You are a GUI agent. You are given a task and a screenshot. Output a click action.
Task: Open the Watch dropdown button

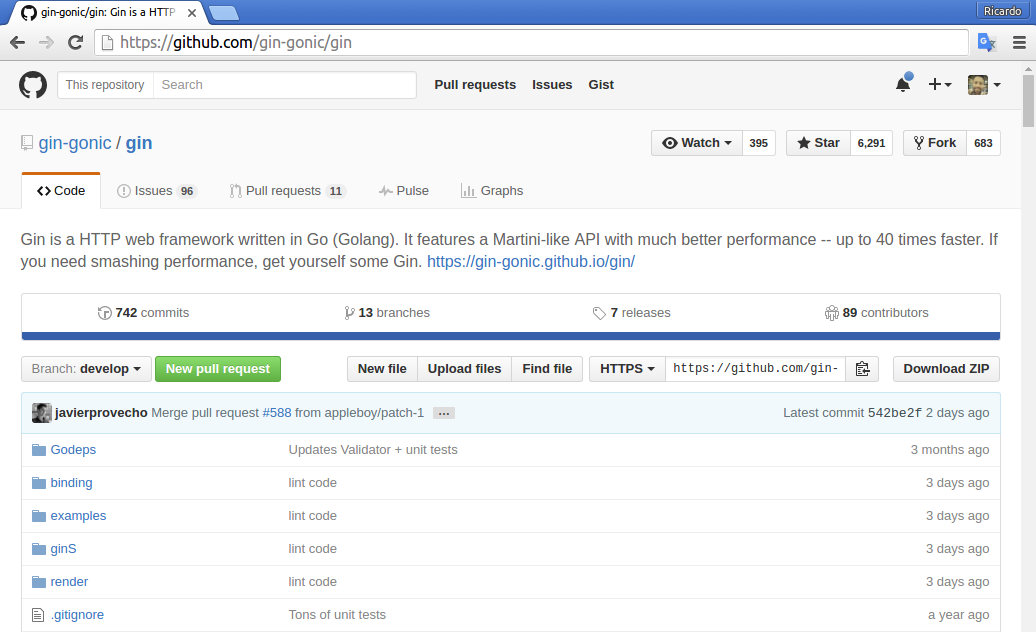pyautogui.click(x=697, y=143)
